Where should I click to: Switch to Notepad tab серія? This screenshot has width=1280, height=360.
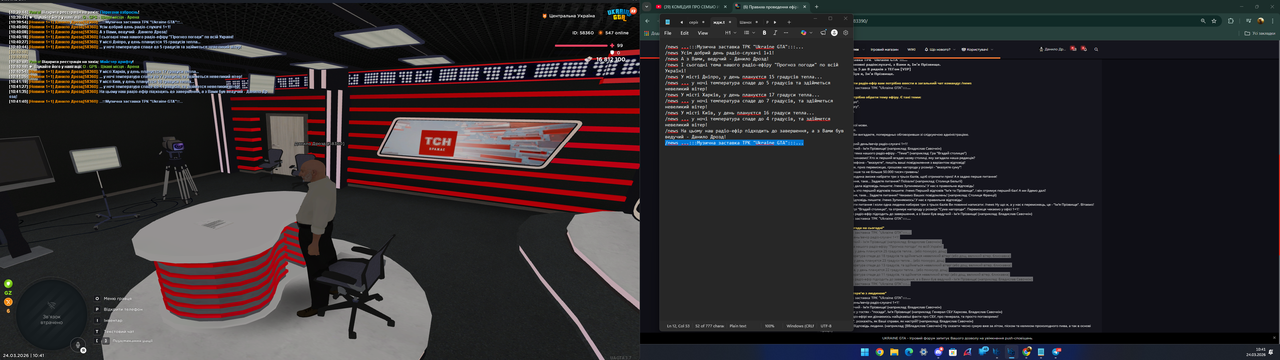[x=693, y=22]
